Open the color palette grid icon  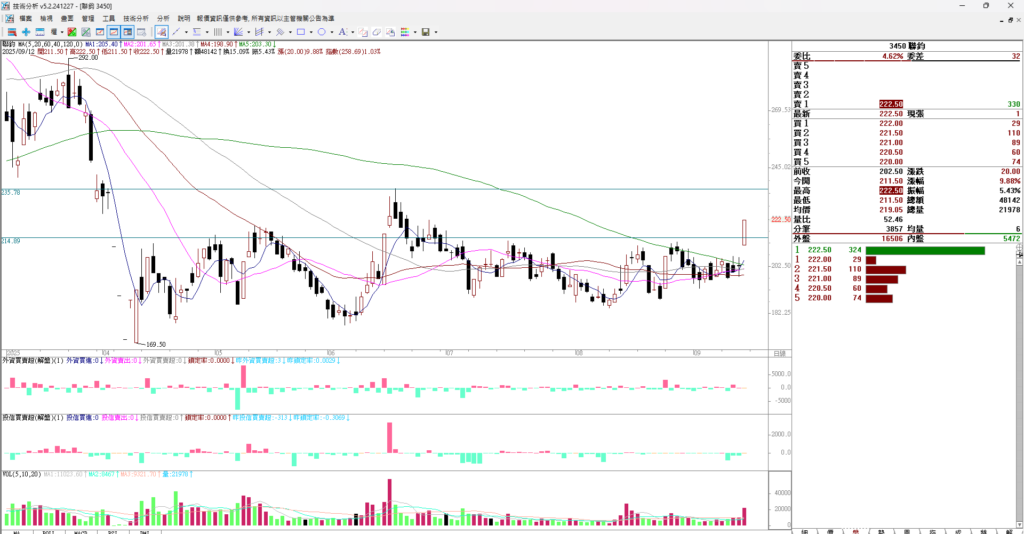pyautogui.click(x=405, y=31)
